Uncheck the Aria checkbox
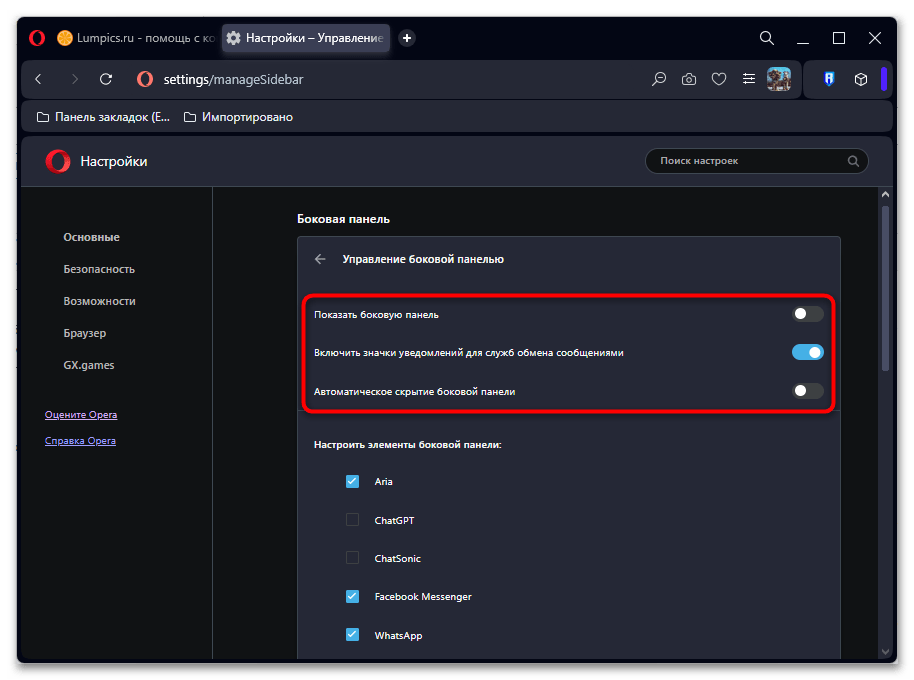914x680 pixels. coord(352,481)
